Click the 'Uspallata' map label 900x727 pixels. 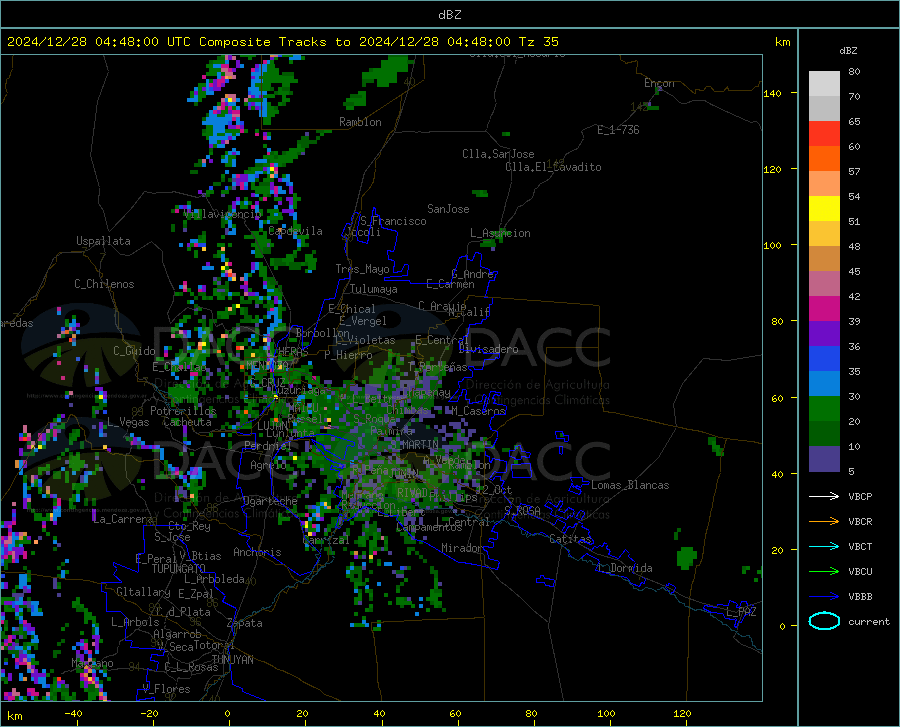point(103,241)
